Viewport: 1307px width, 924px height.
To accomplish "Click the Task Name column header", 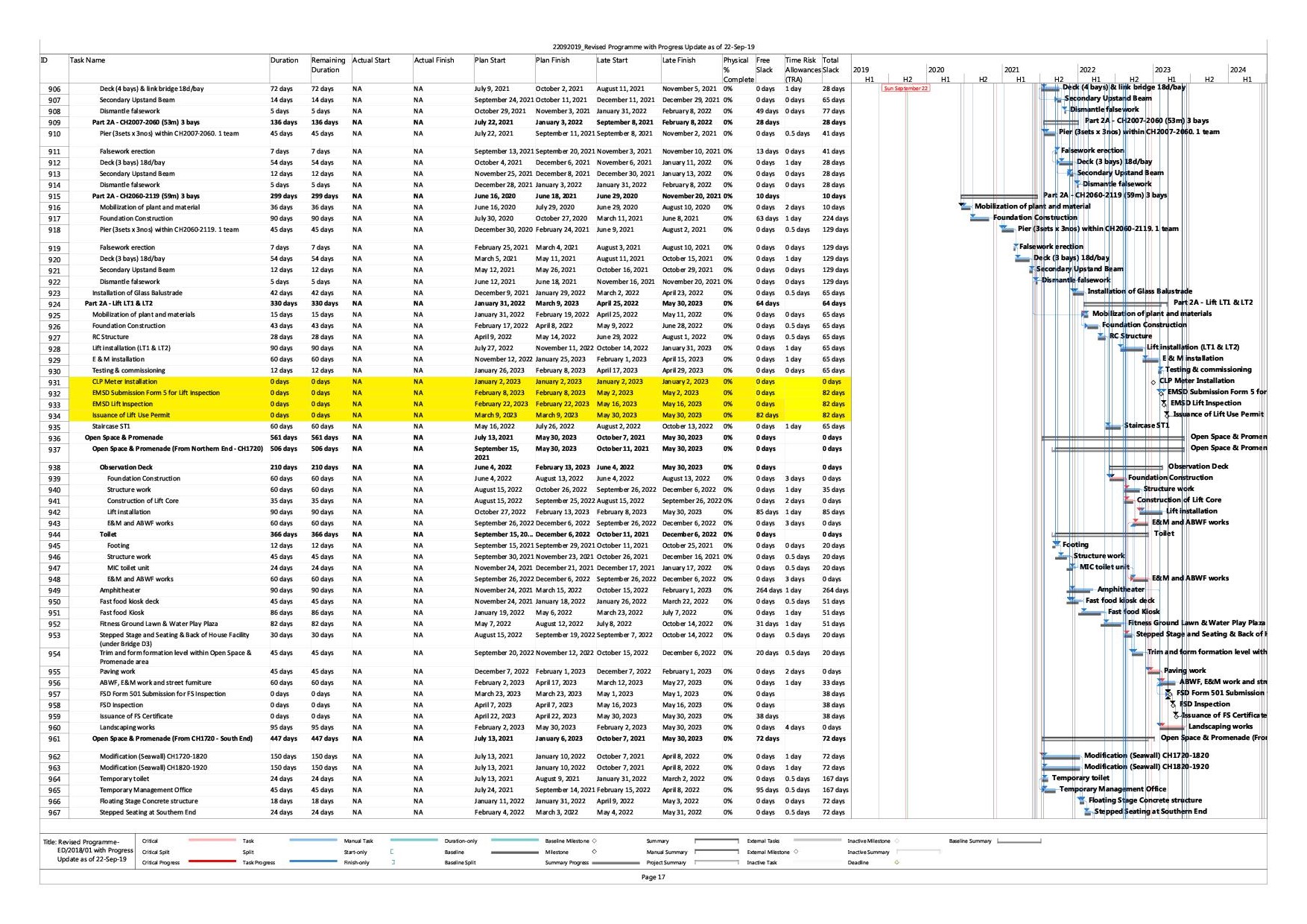I will pos(87,60).
